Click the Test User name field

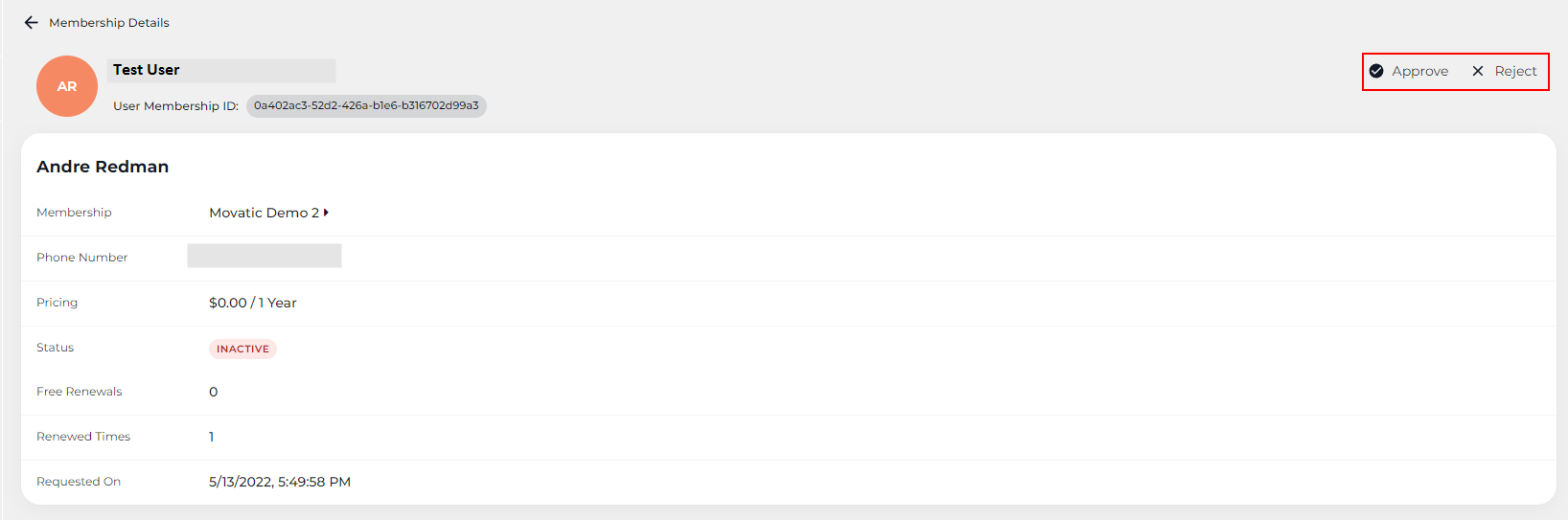pyautogui.click(x=221, y=70)
